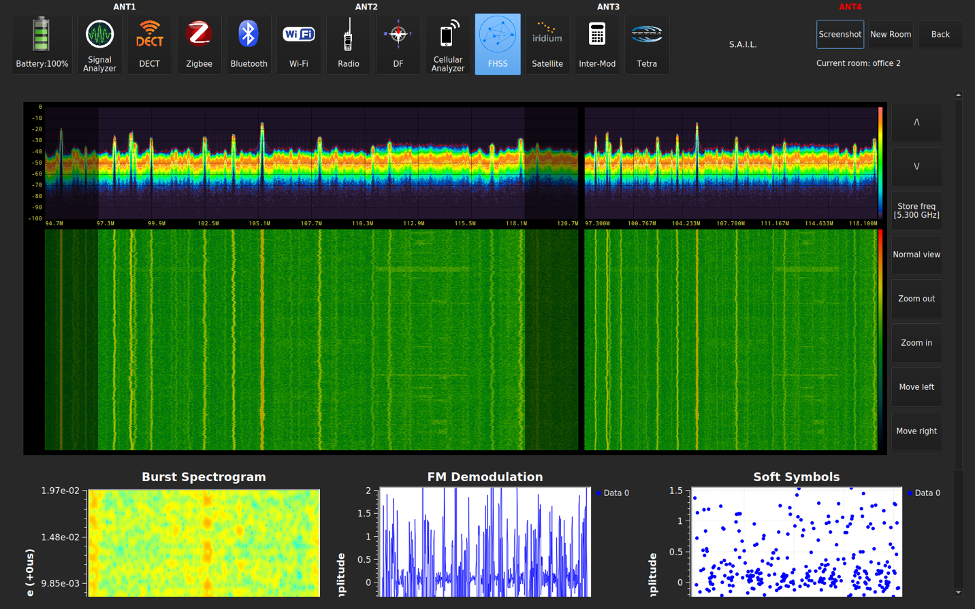Take a screenshot with Screenshot button
977x610 pixels.
click(840, 34)
